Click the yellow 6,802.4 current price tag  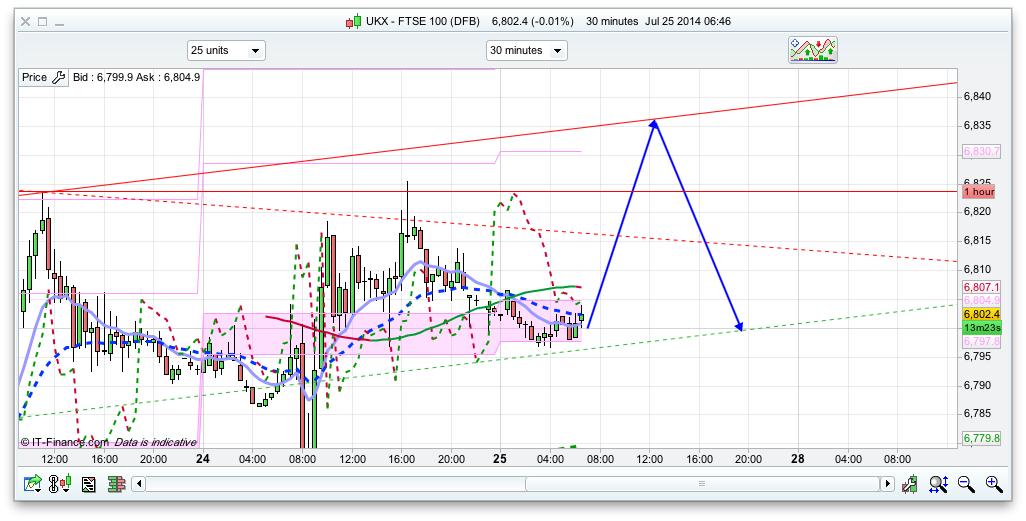coord(982,314)
